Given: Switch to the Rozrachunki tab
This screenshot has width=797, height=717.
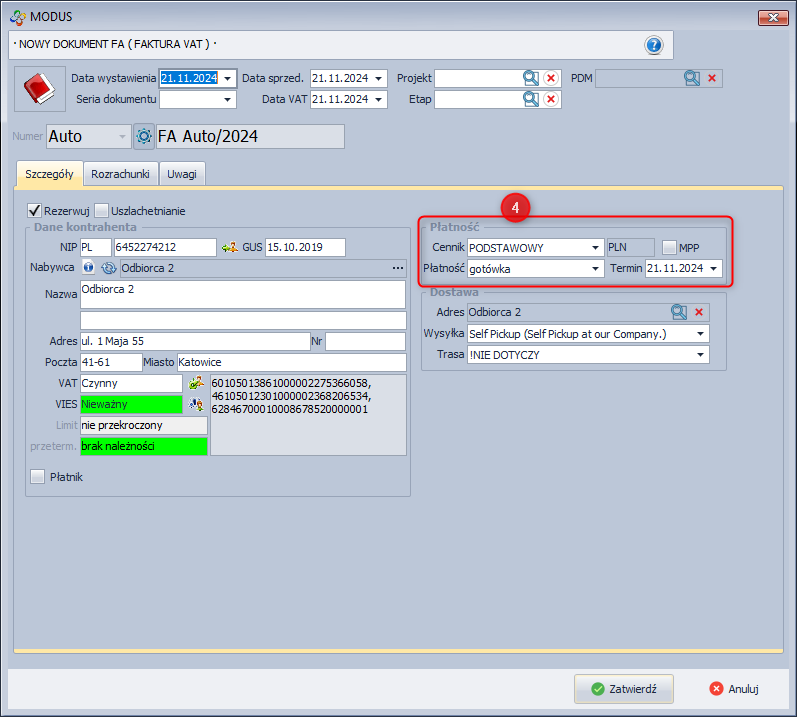Looking at the screenshot, I should point(120,173).
